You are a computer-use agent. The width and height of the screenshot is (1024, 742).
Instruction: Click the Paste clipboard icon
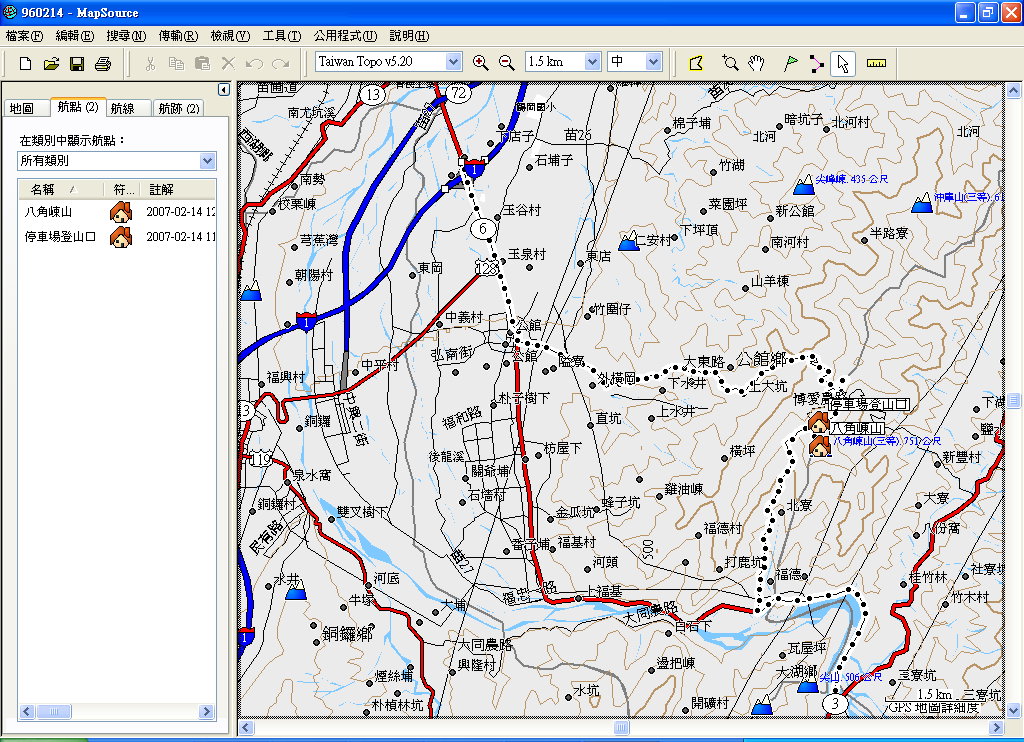tap(202, 63)
